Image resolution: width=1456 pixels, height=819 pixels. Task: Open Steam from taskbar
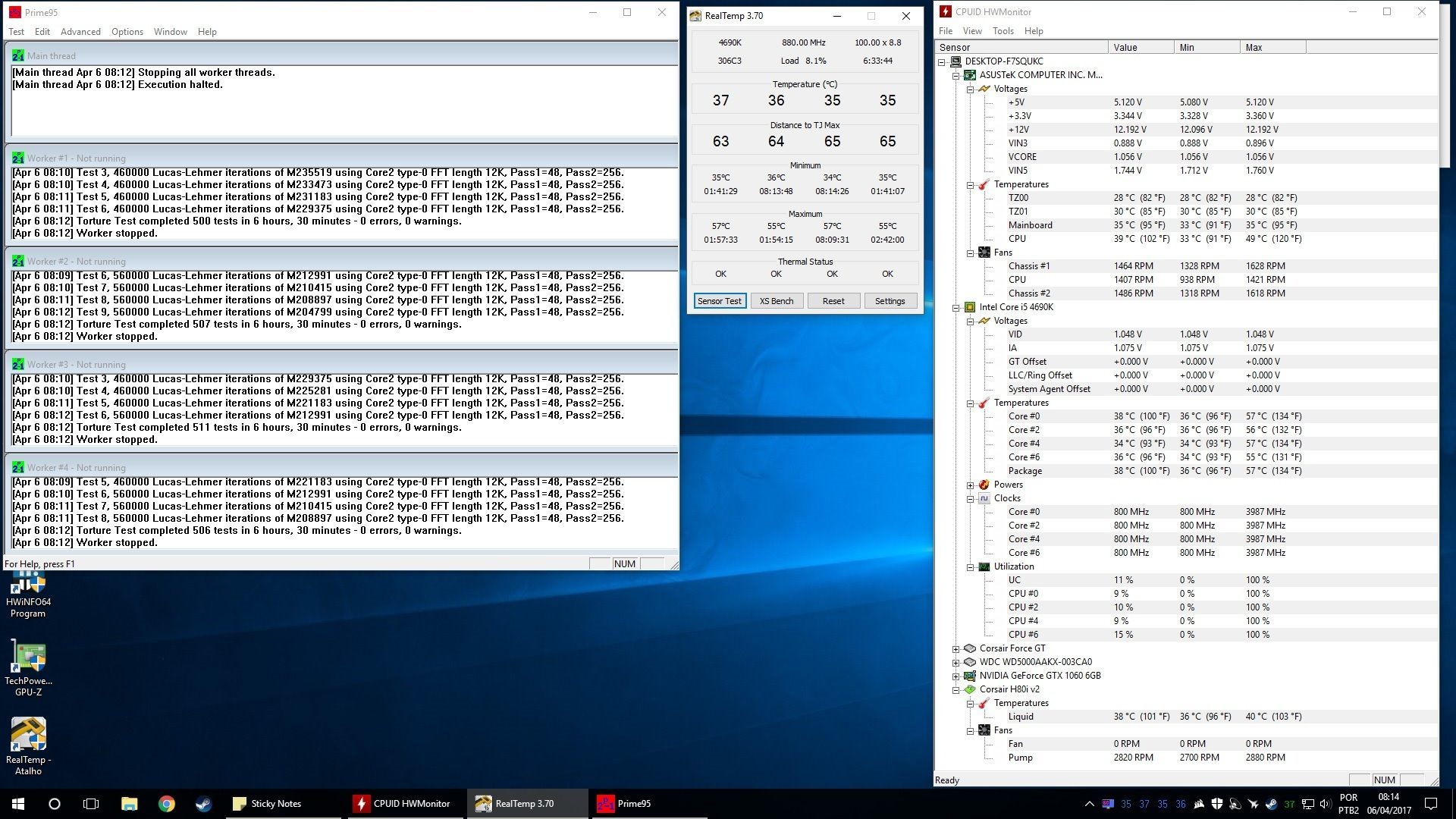click(203, 804)
